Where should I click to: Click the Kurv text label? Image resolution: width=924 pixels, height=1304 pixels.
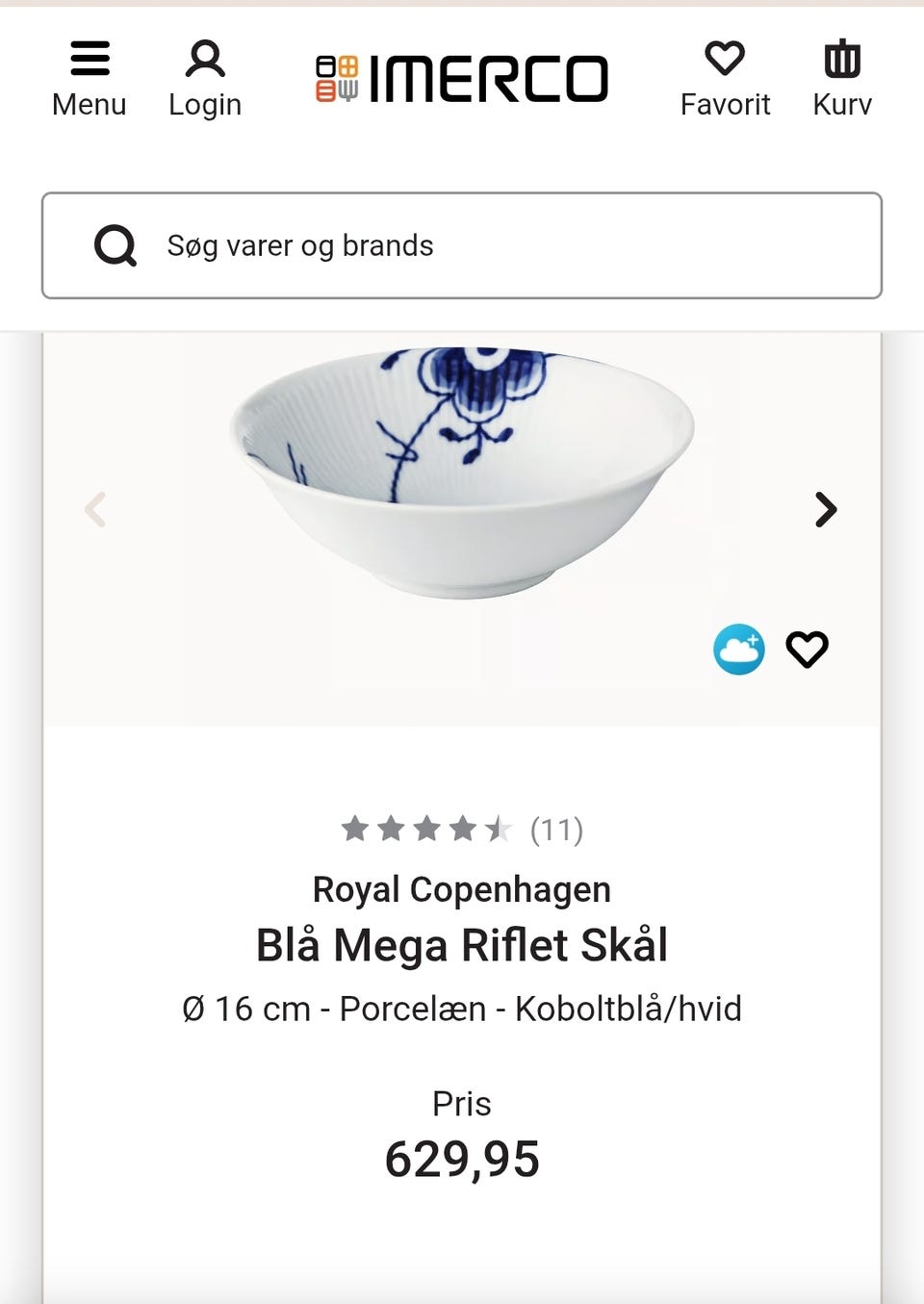pyautogui.click(x=842, y=104)
